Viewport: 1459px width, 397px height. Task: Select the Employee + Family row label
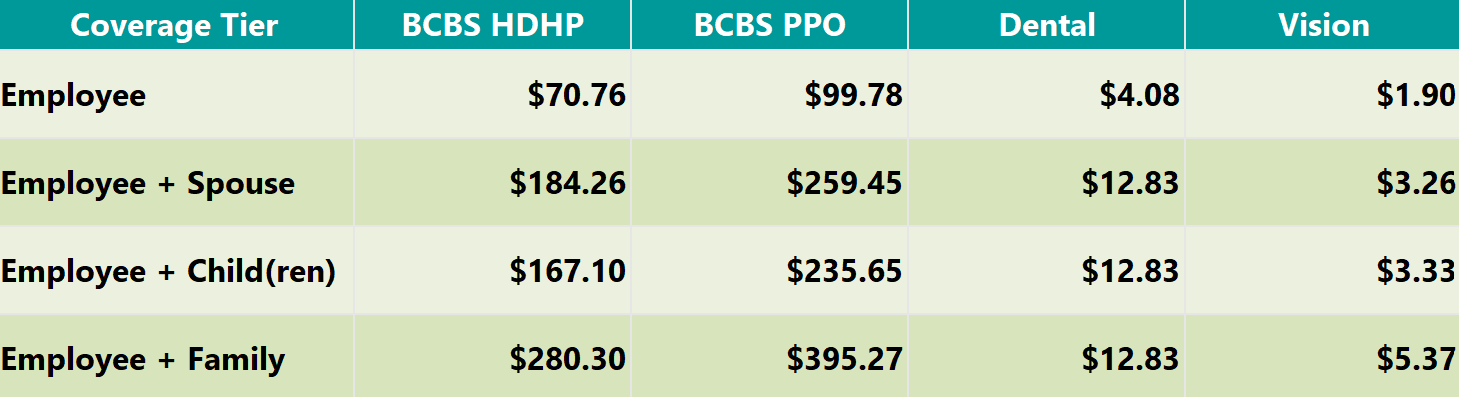tap(177, 358)
